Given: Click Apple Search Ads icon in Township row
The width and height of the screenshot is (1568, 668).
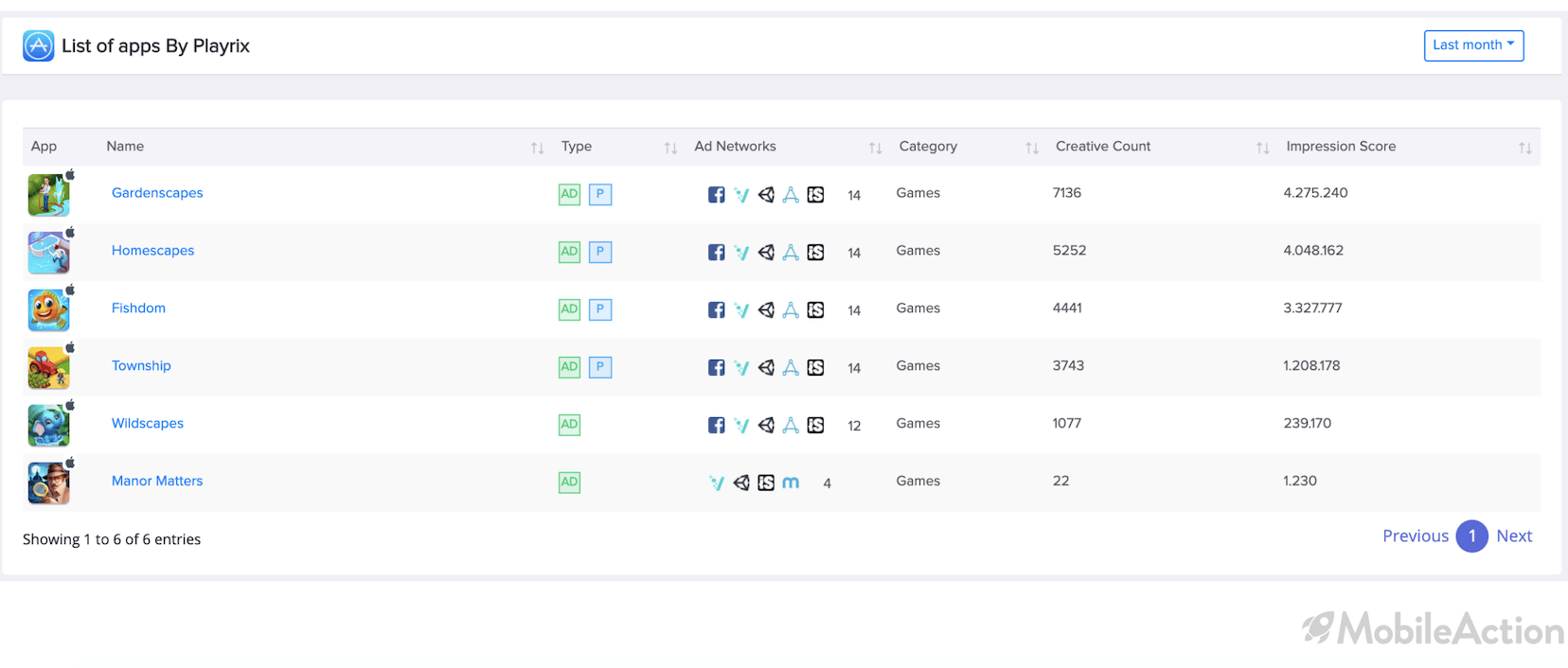Looking at the screenshot, I should 791,368.
